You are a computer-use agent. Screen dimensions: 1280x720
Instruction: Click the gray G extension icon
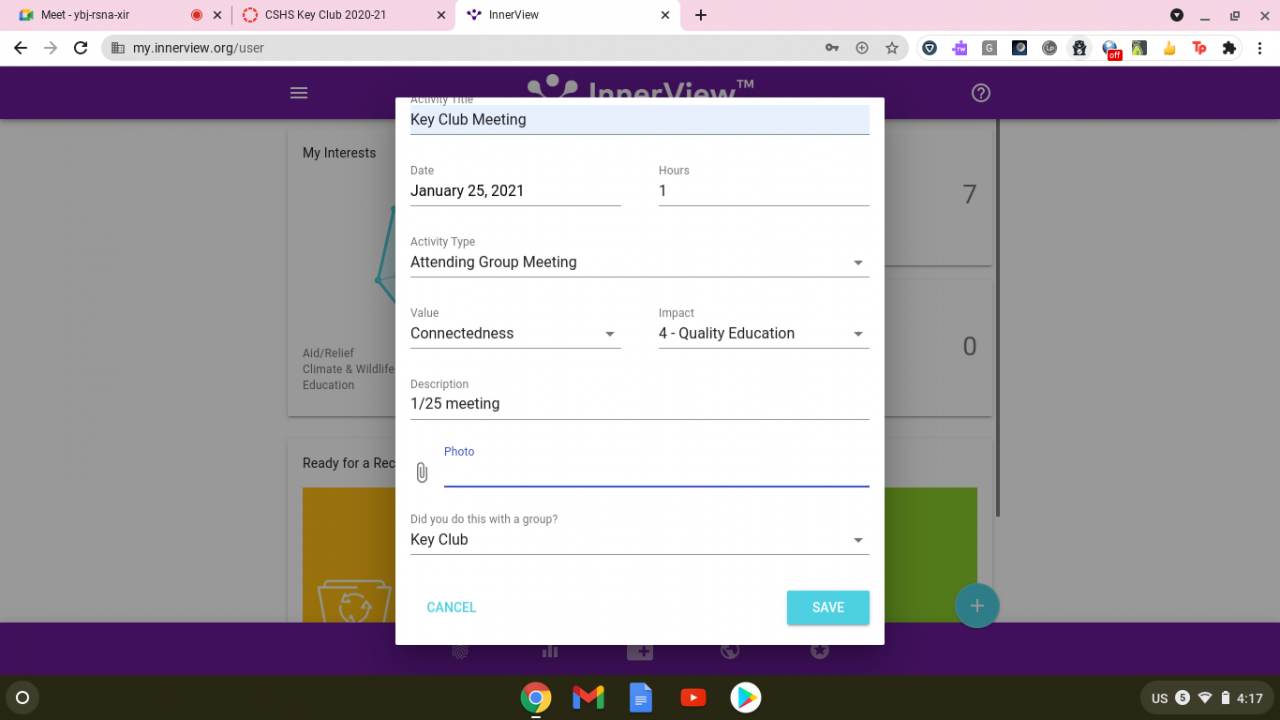[x=989, y=48]
